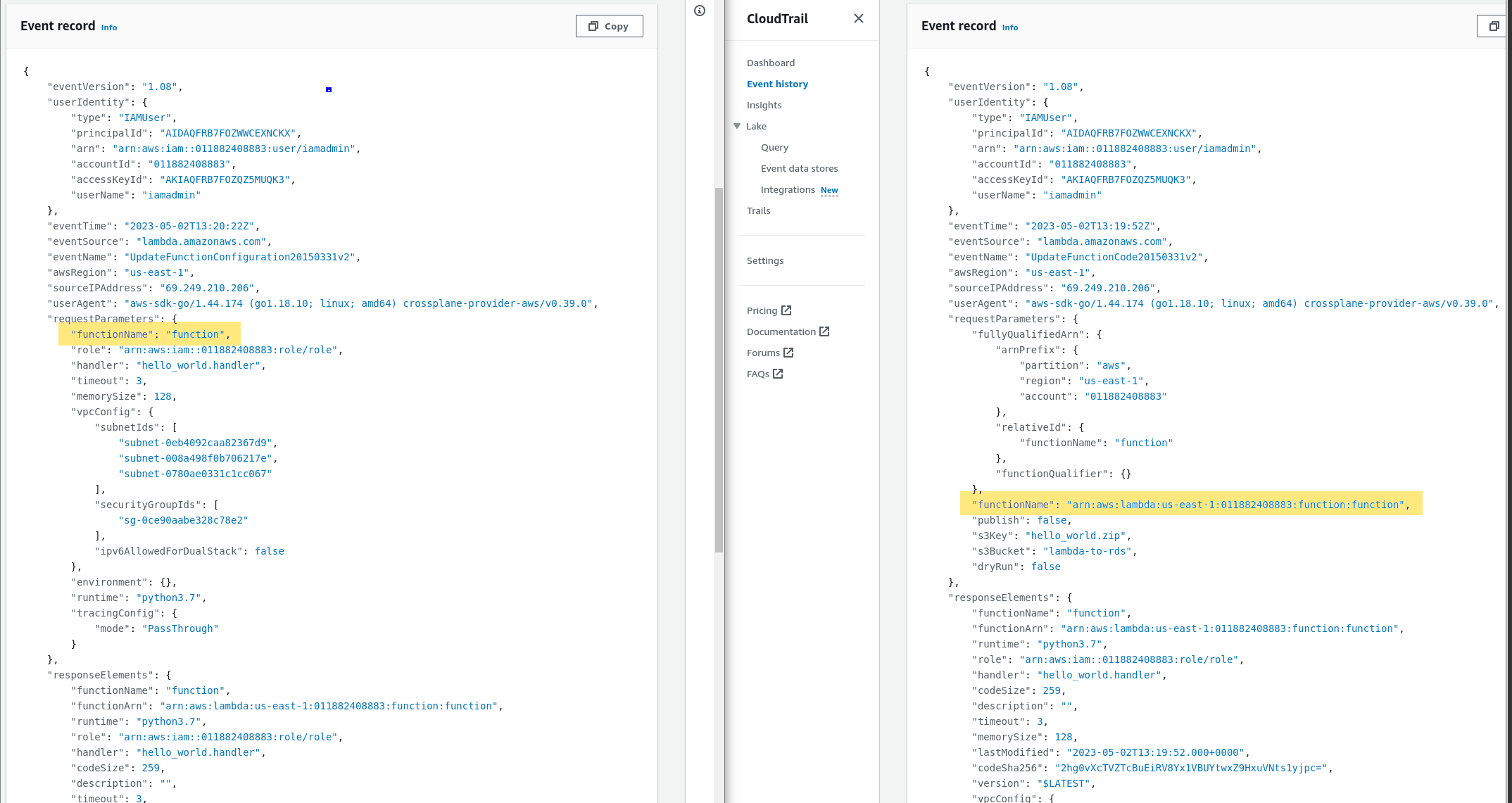Click "subnet-0eb4092caa82367d9" subnet ID
This screenshot has width=1512, height=803.
(196, 443)
